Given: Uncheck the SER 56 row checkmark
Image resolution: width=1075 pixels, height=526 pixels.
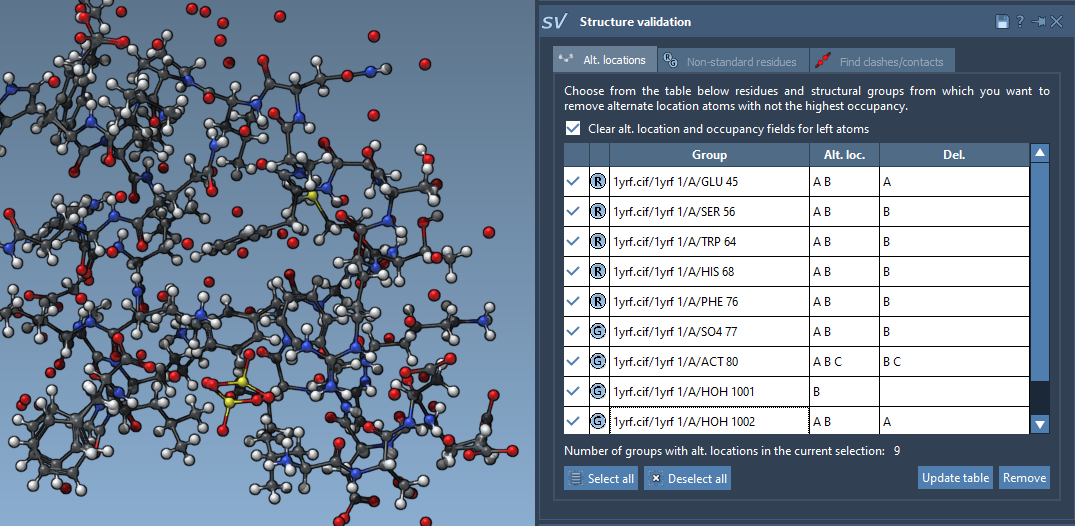Looking at the screenshot, I should [x=574, y=212].
